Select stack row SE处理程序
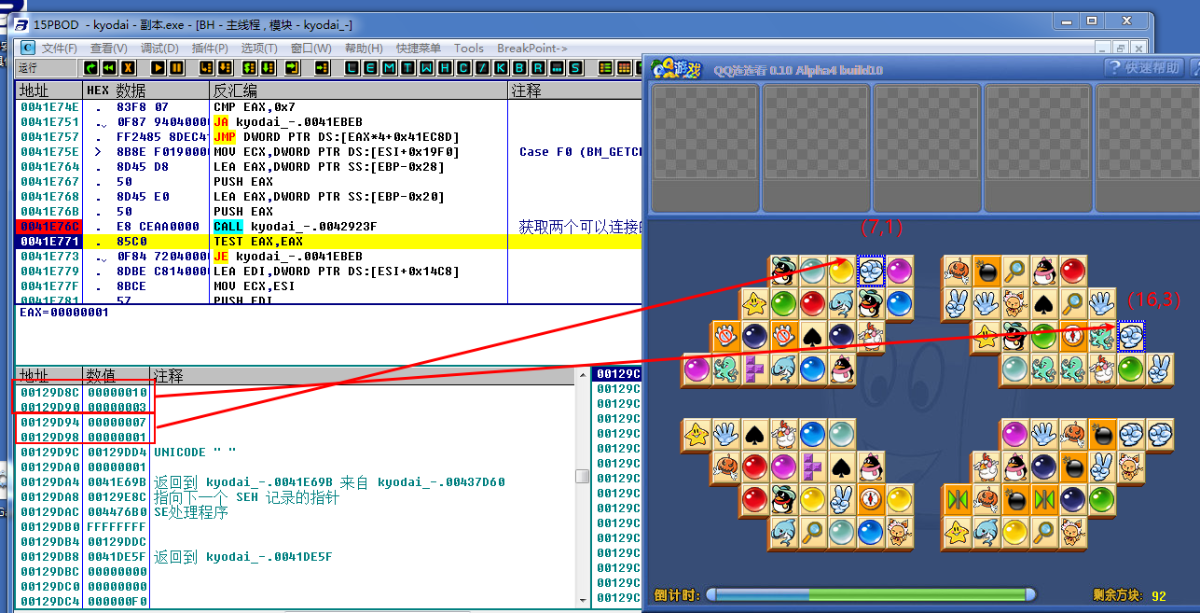1200x613 pixels. 190,513
